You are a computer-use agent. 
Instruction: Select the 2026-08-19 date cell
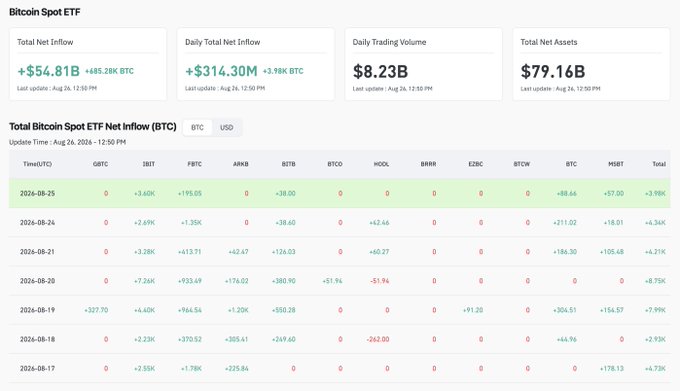click(37, 310)
